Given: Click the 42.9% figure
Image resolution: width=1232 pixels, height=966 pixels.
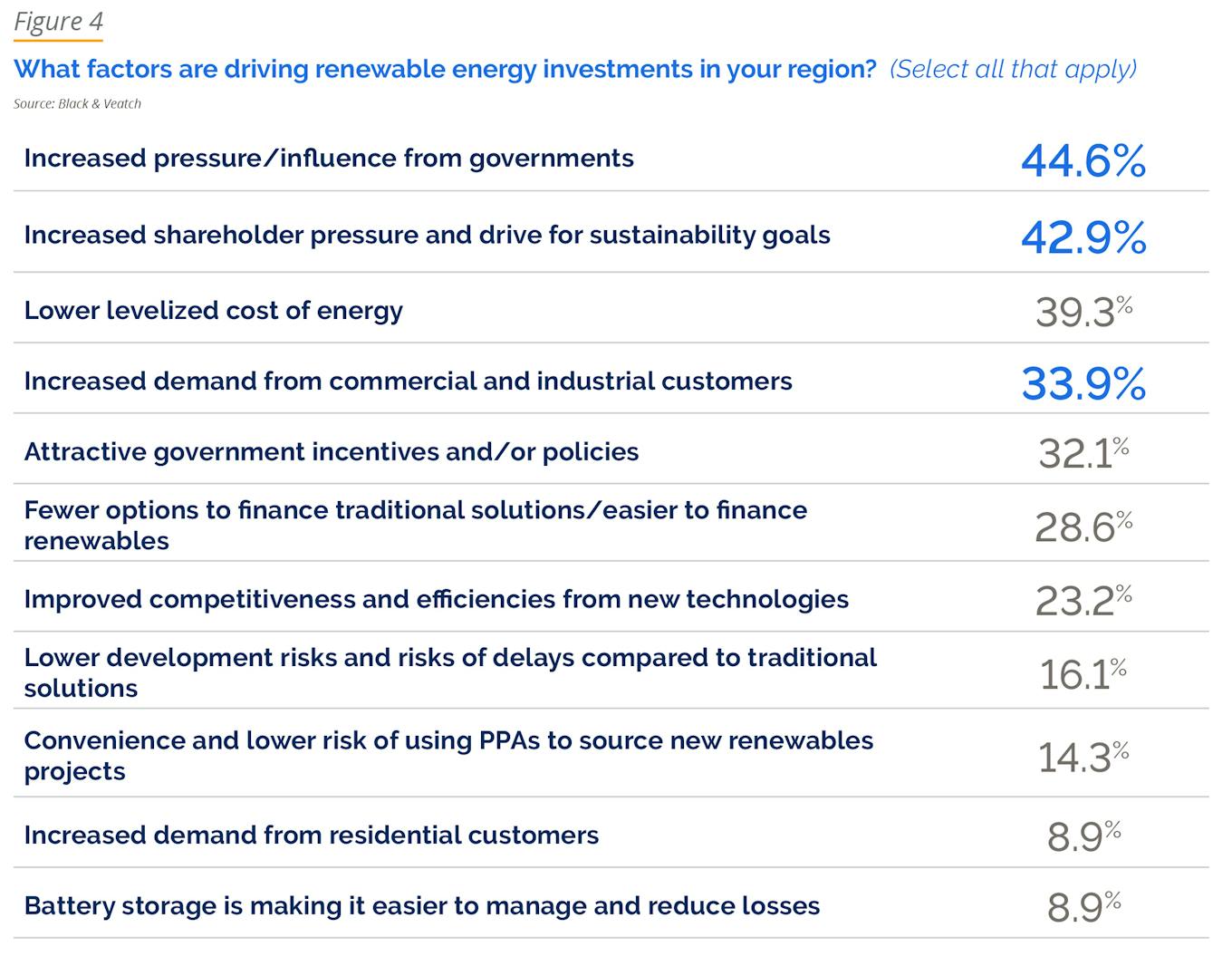Looking at the screenshot, I should (1083, 238).
